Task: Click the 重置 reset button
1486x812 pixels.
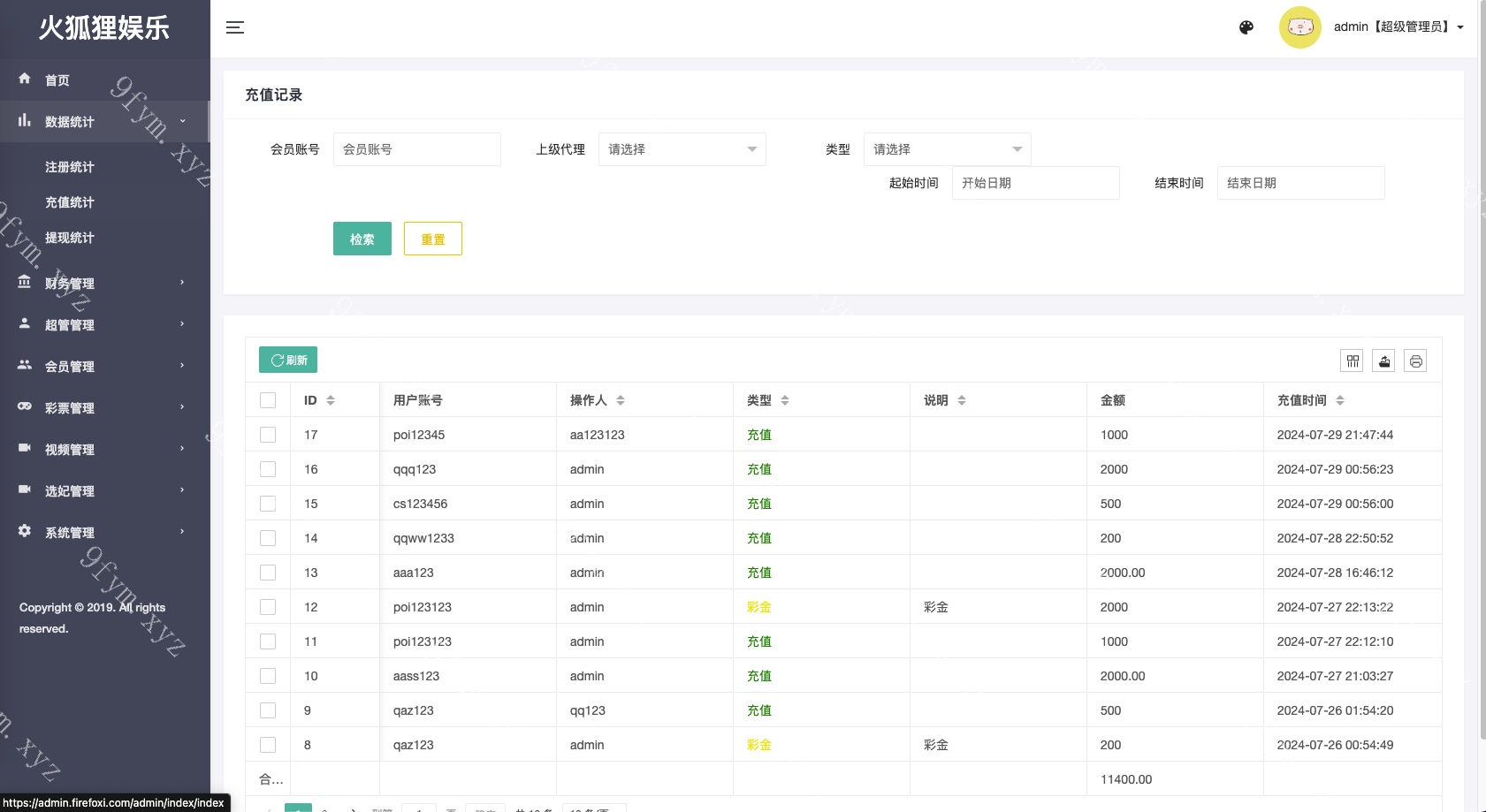Action: [433, 239]
